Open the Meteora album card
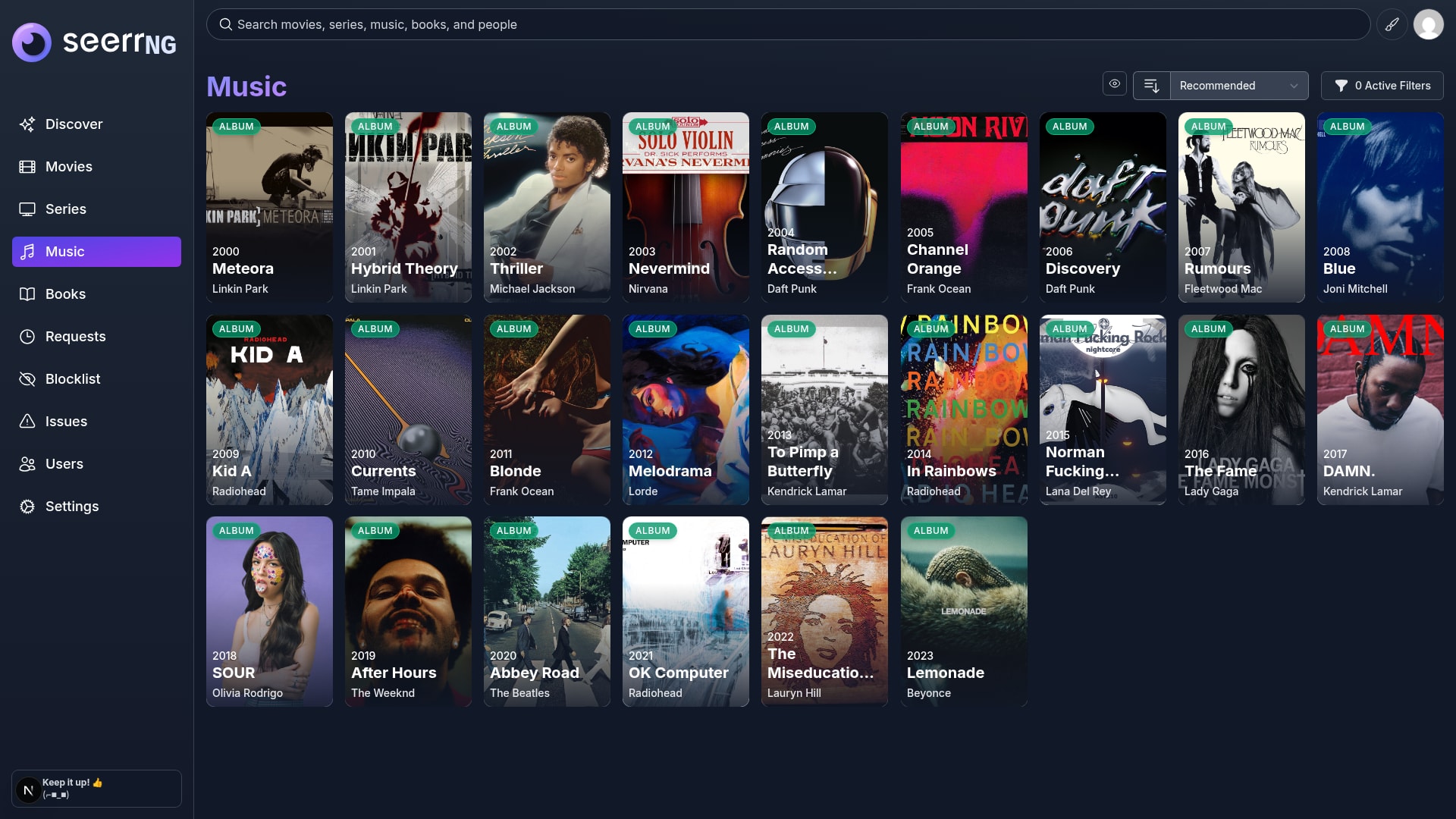 point(269,208)
